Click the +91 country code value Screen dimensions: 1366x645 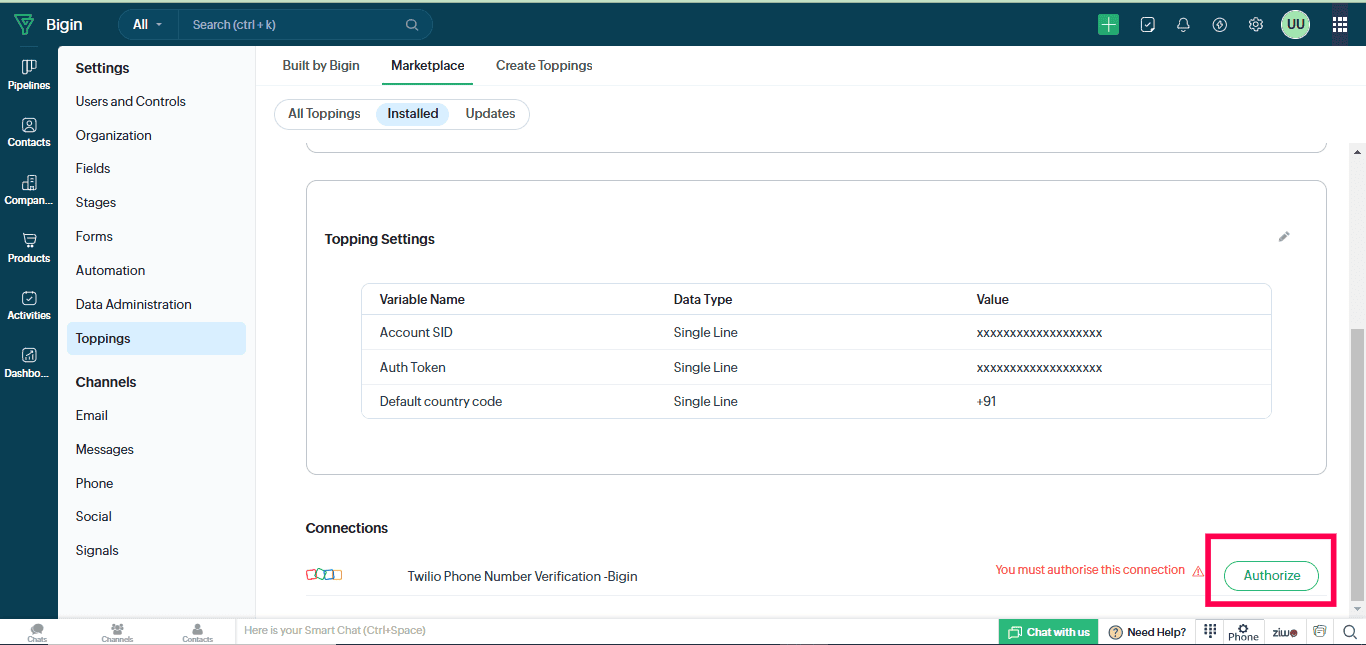pos(986,401)
